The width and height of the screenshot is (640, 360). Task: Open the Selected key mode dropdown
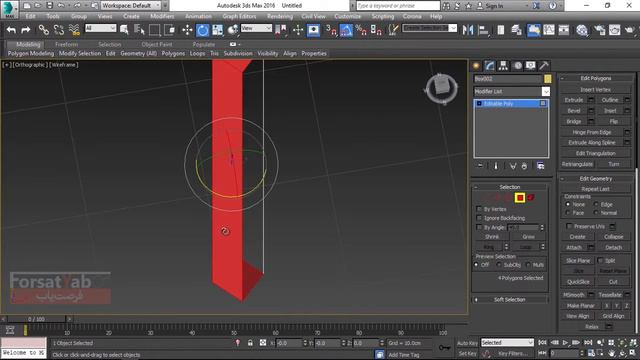click(x=507, y=342)
